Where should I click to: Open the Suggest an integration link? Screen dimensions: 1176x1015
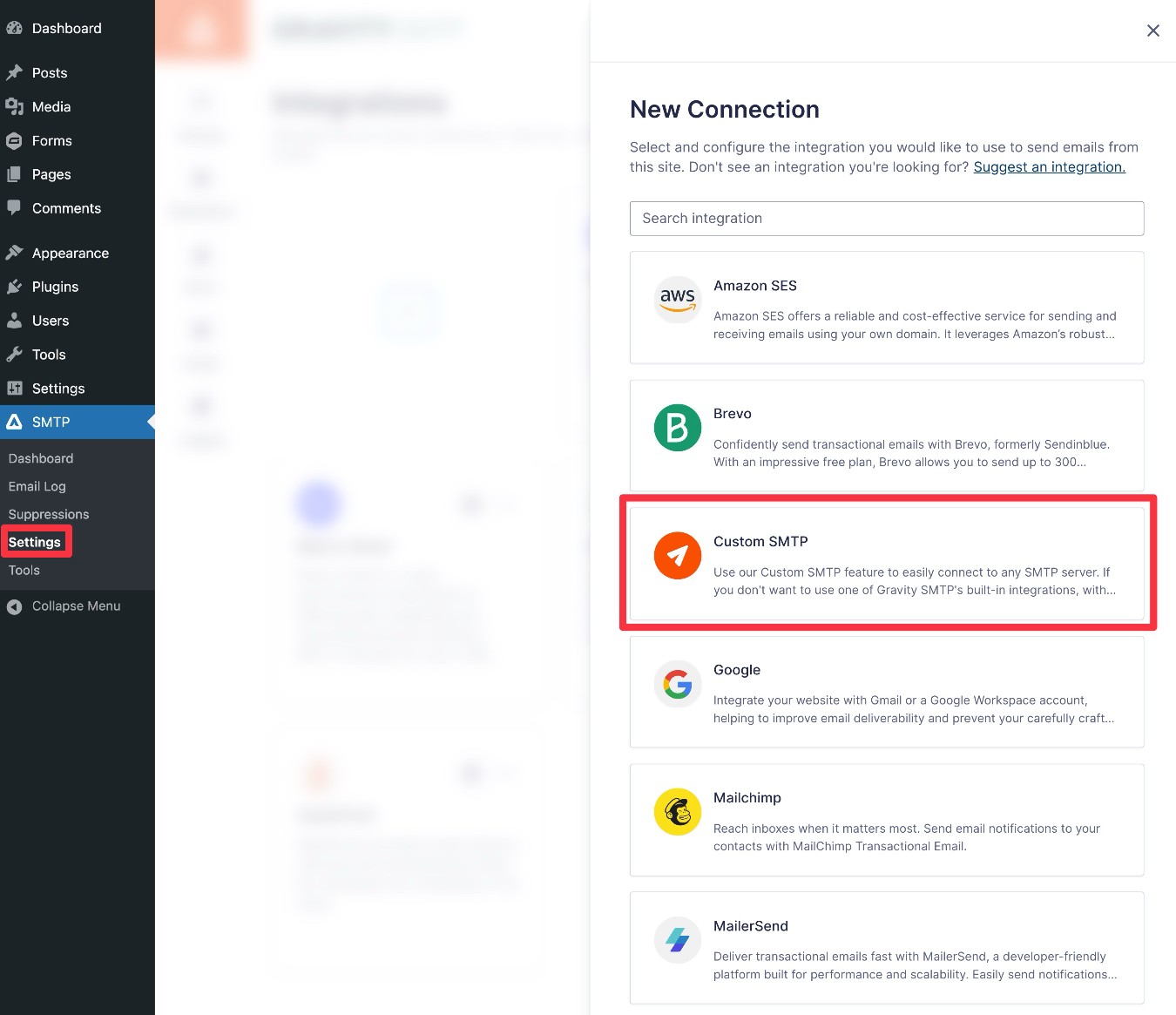(1049, 167)
